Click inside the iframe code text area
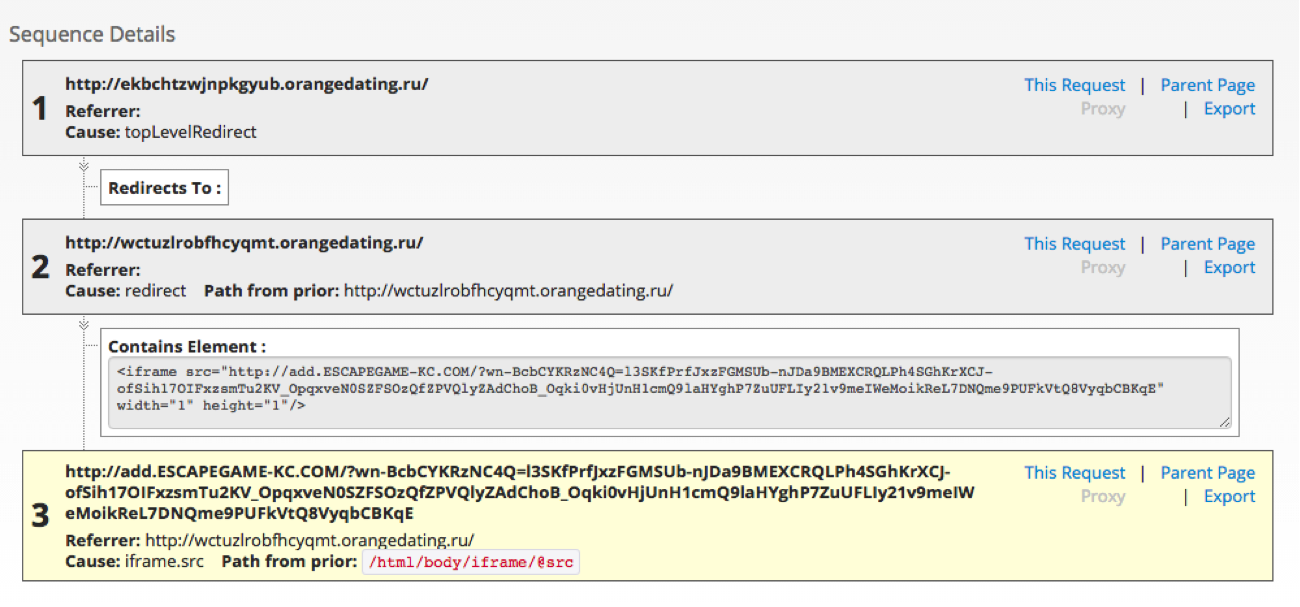This screenshot has width=1300, height=607. (670, 393)
